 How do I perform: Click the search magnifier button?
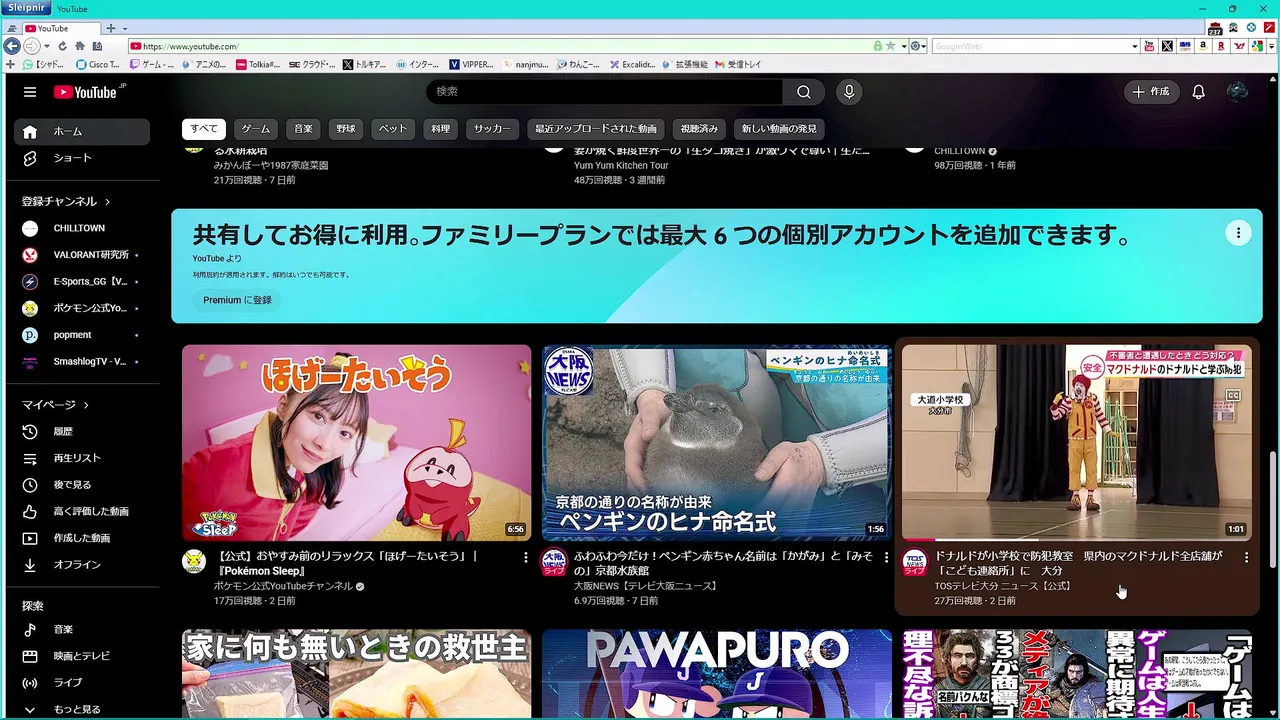coord(804,92)
